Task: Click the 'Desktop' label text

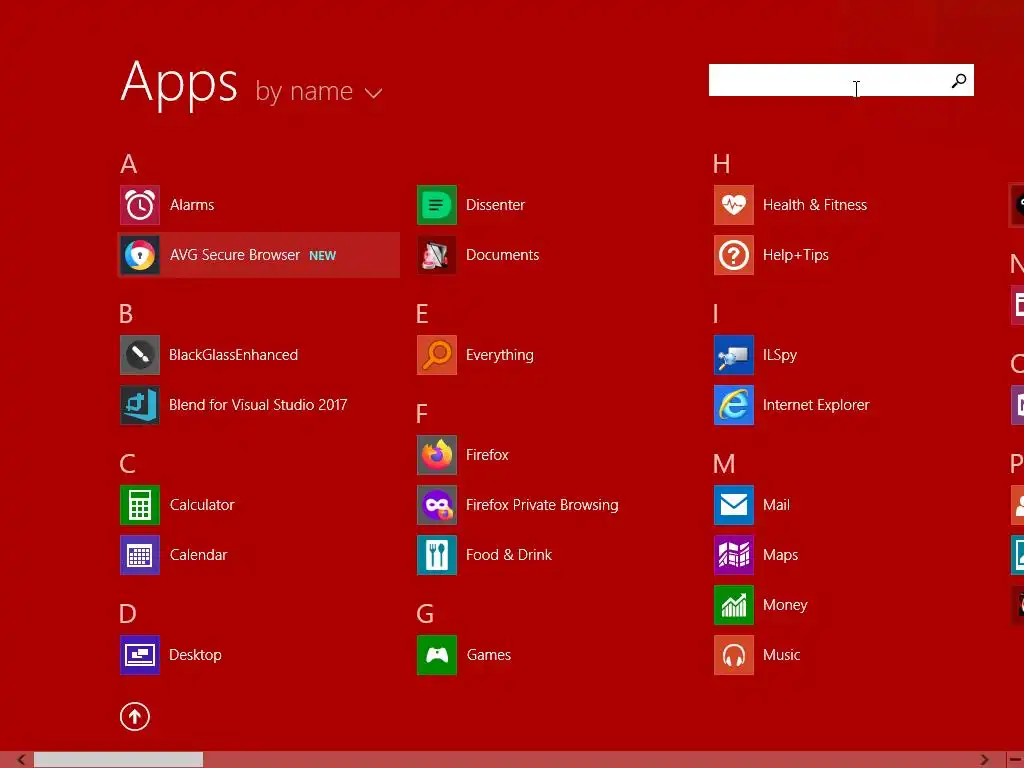Action: point(195,655)
